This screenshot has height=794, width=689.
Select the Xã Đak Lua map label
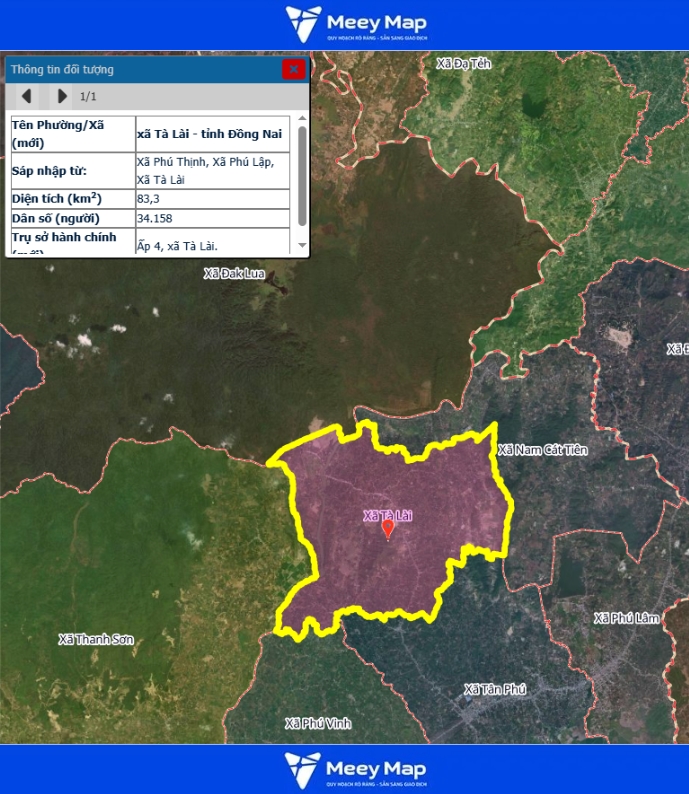[x=235, y=273]
